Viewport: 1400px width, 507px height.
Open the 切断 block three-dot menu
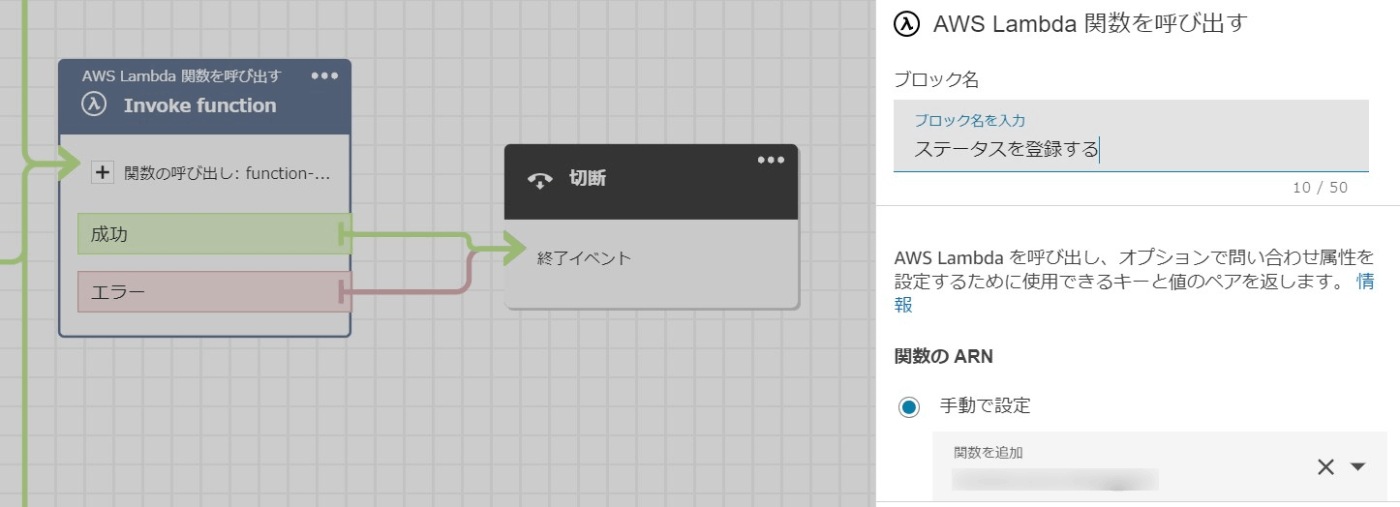[x=771, y=160]
